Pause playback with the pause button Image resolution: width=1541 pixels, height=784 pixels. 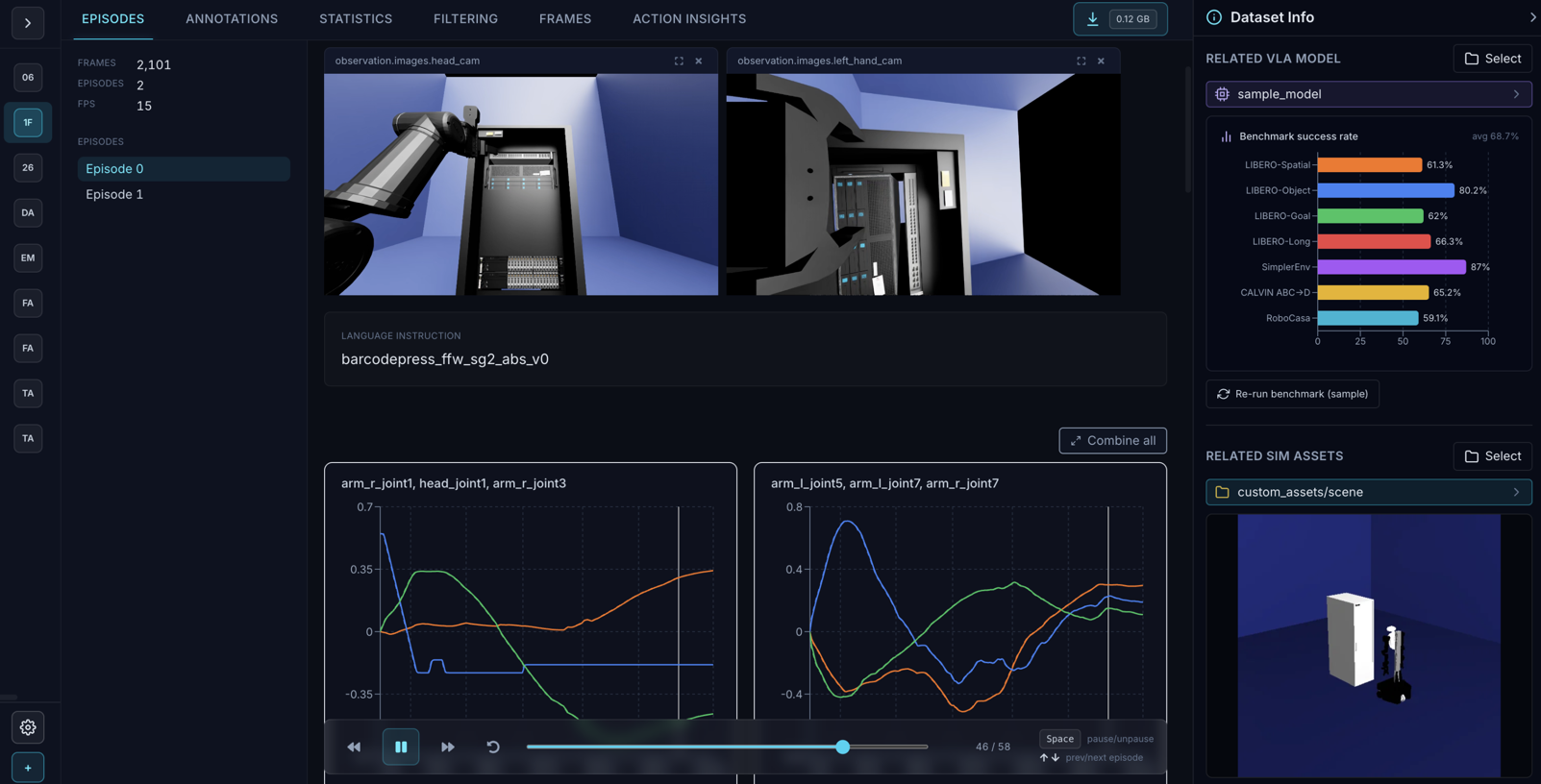(401, 747)
